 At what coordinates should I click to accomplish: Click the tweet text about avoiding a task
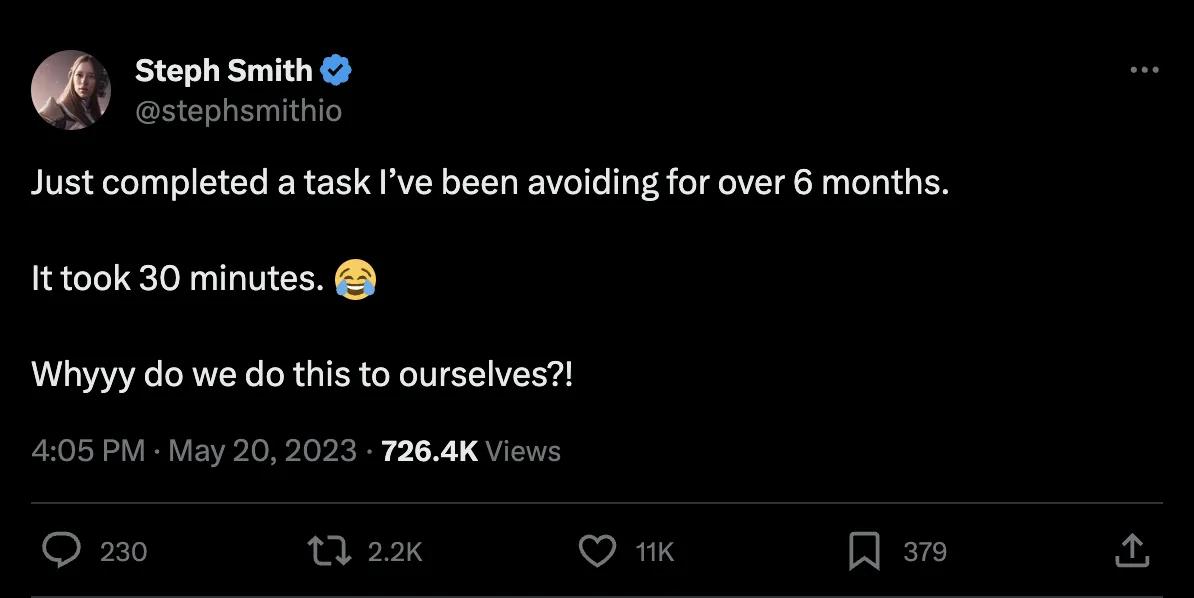click(x=490, y=183)
